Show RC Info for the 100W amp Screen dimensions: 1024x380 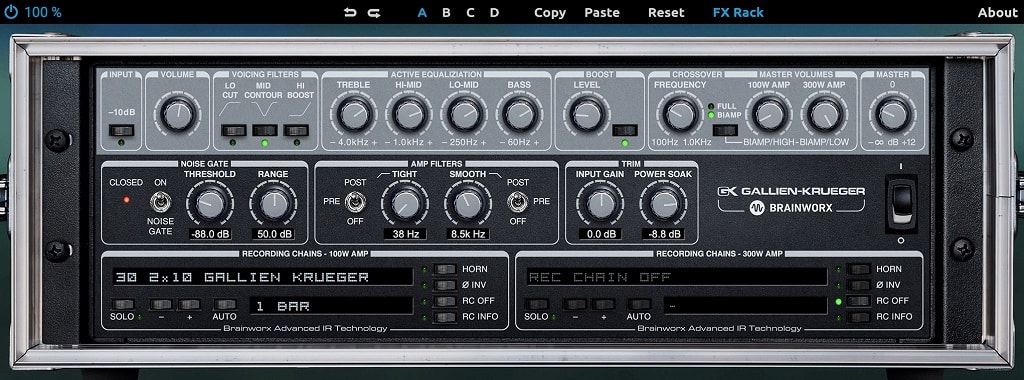(x=445, y=317)
